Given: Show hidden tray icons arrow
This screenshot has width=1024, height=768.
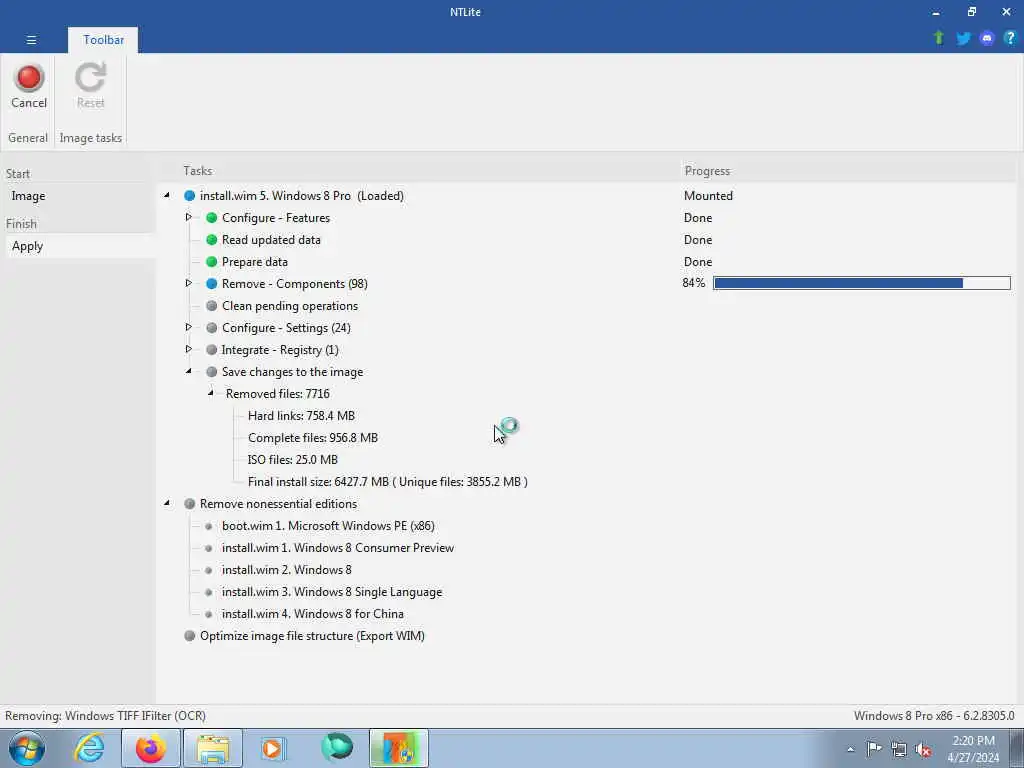Looking at the screenshot, I should [850, 750].
